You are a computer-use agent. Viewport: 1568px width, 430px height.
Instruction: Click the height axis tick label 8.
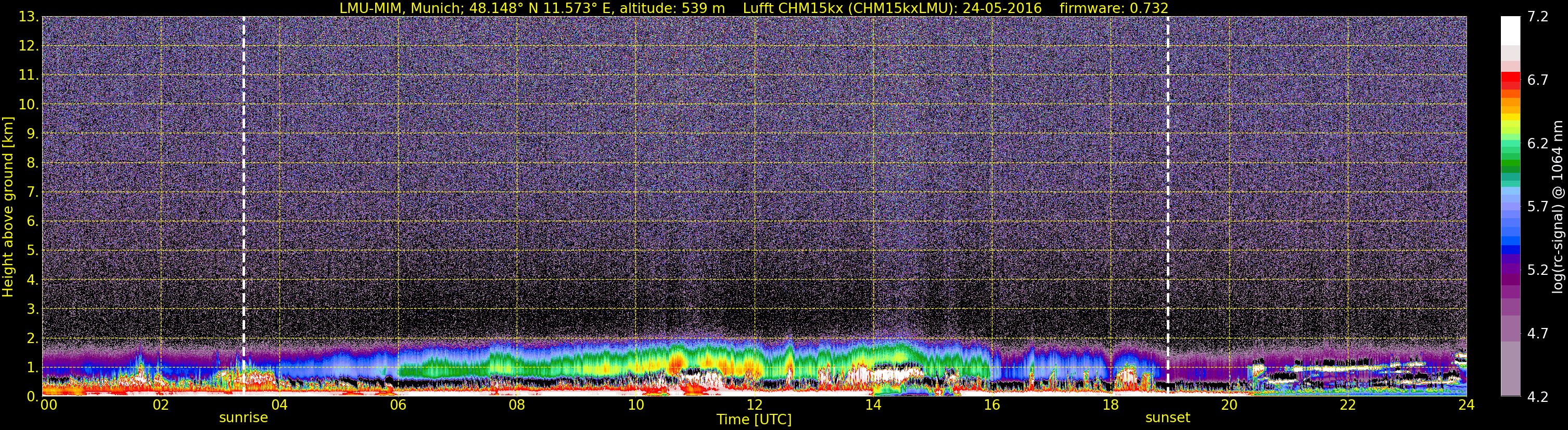coord(32,163)
